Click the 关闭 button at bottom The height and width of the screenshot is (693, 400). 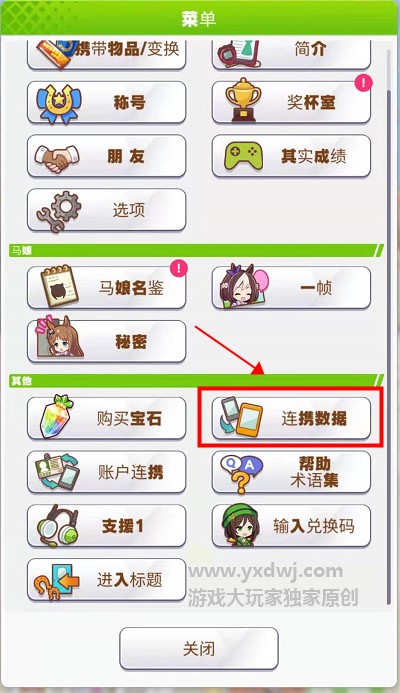(x=199, y=648)
